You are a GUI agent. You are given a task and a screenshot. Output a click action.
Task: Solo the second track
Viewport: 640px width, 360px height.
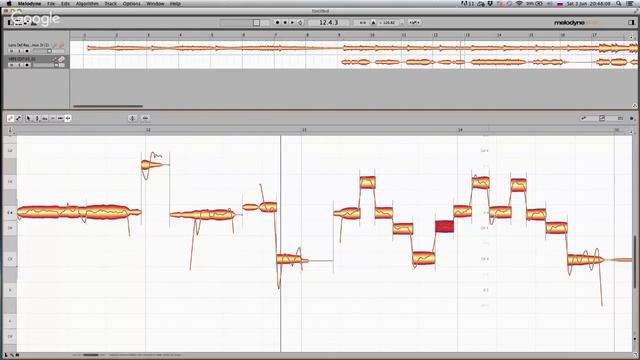(20, 65)
